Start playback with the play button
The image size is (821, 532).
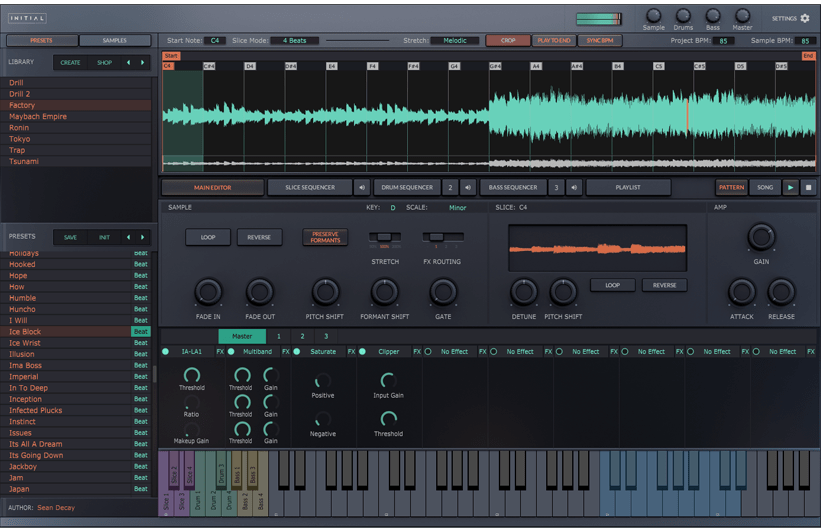(790, 187)
